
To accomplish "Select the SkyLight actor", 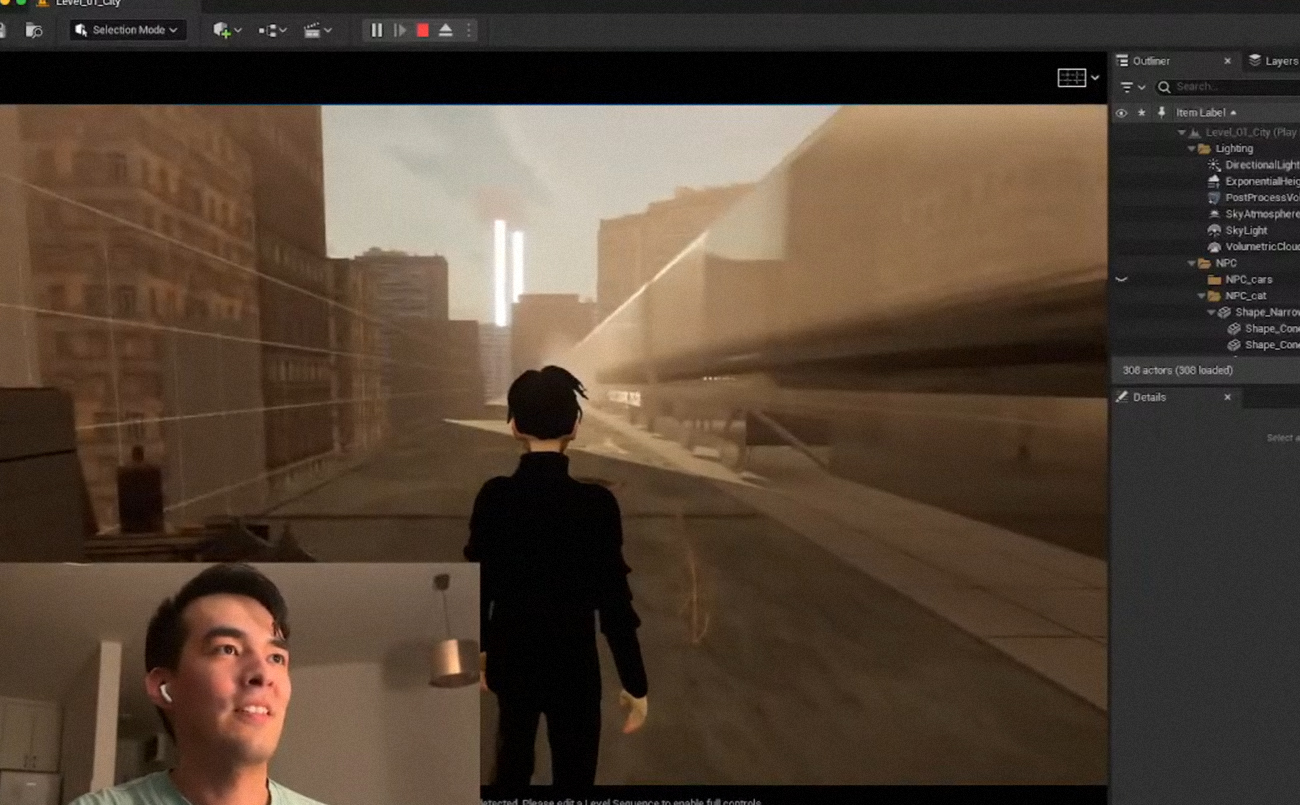I will [1206, 230].
